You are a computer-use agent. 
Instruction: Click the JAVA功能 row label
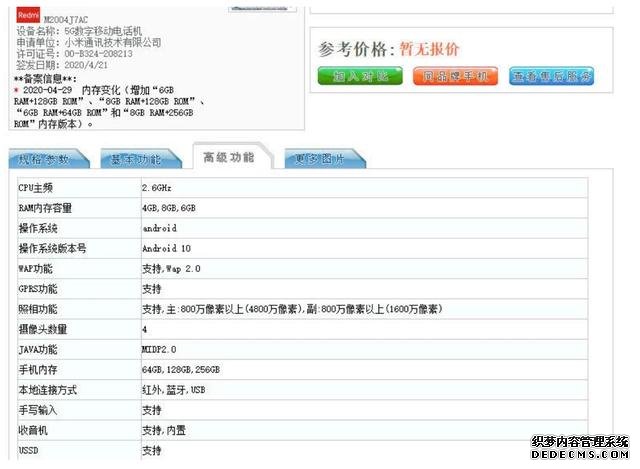click(x=38, y=349)
